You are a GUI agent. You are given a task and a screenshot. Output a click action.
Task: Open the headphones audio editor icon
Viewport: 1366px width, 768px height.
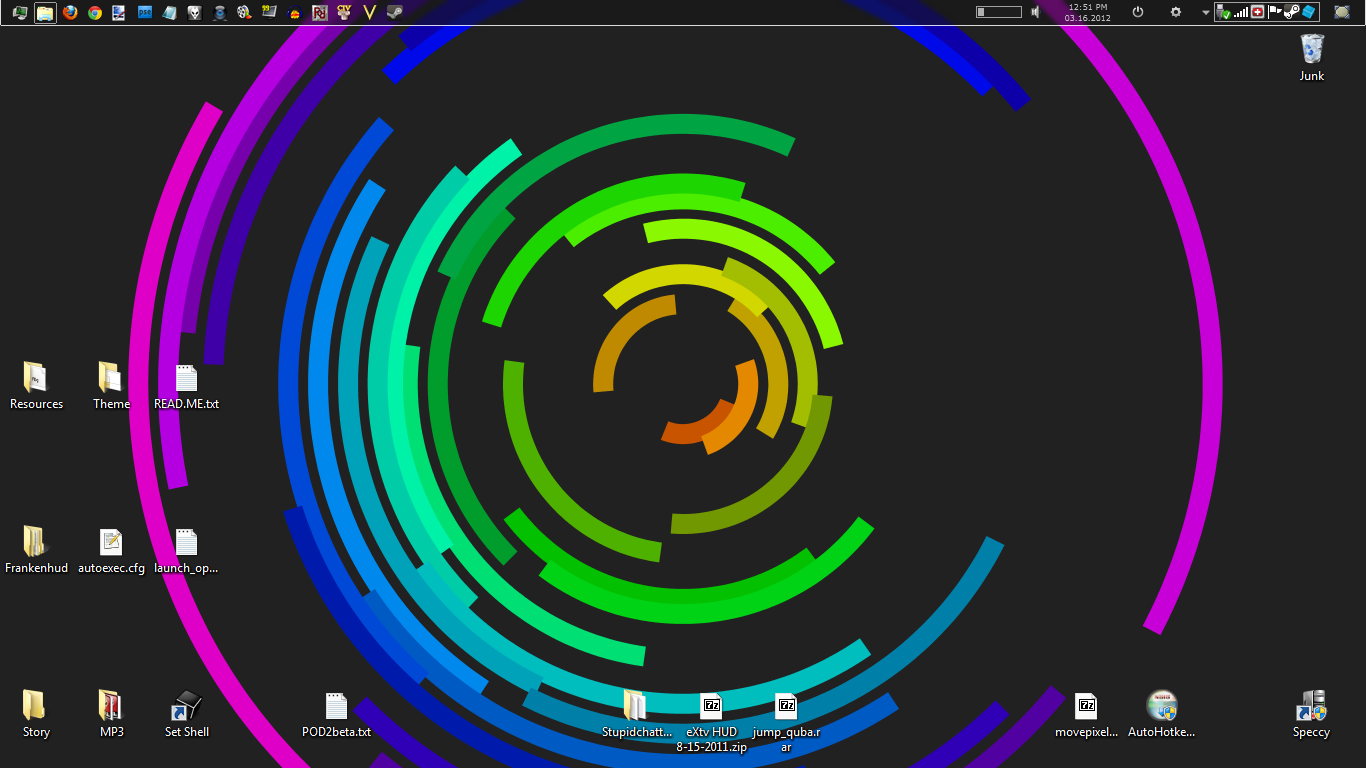pos(294,13)
